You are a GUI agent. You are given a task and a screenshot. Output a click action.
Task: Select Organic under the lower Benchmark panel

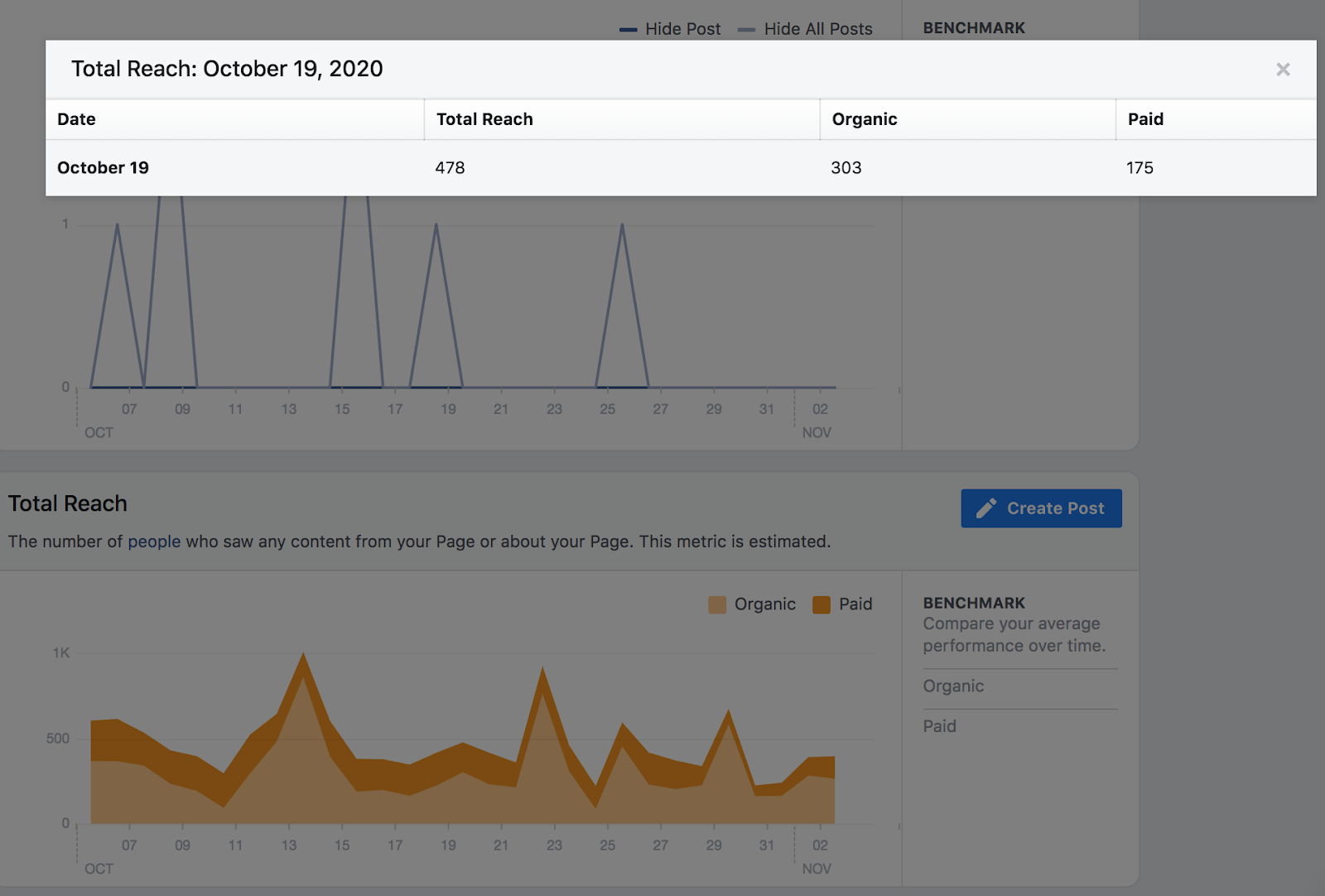[x=953, y=686]
